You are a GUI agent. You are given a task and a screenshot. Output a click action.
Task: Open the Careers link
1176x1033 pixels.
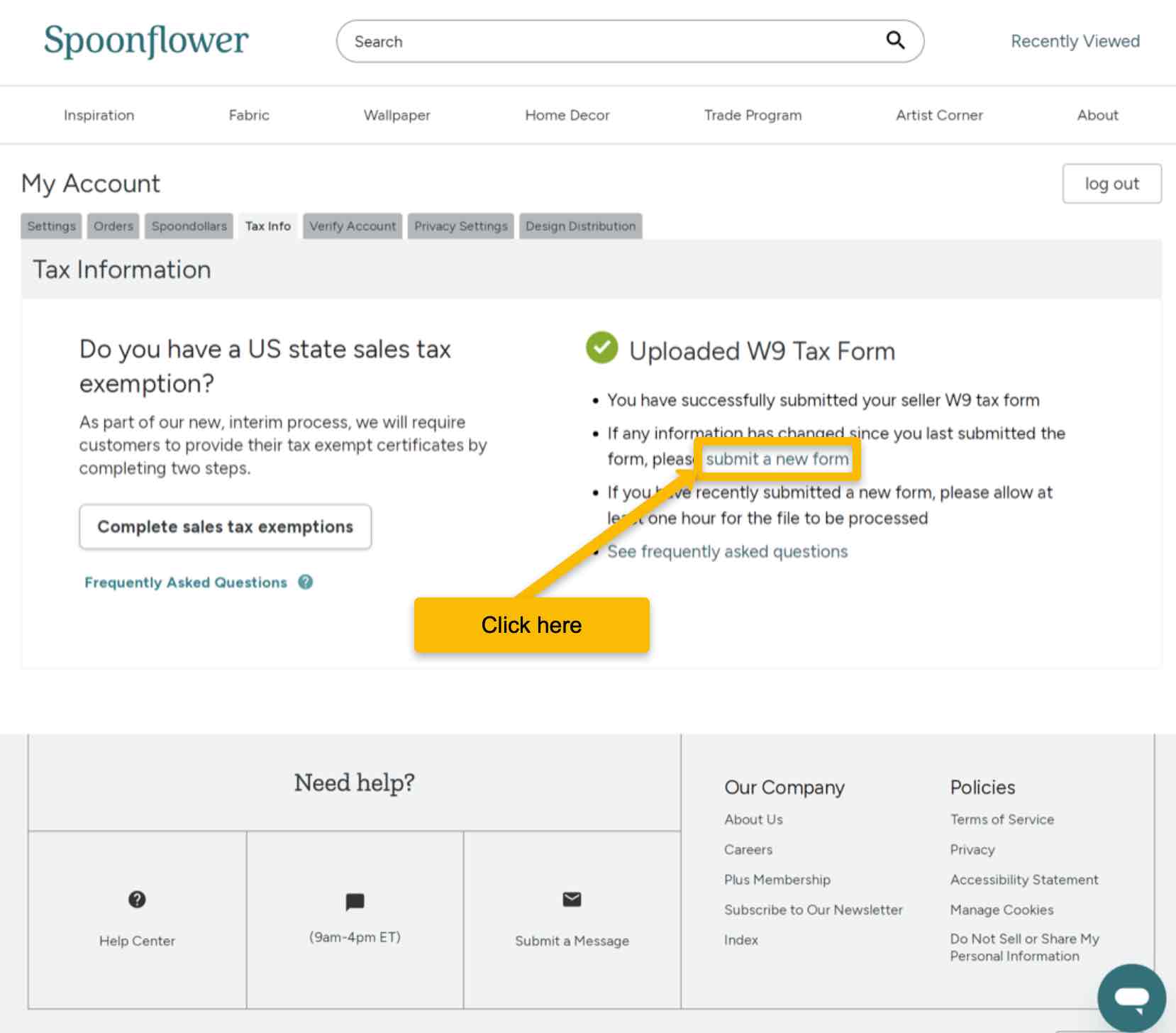748,849
